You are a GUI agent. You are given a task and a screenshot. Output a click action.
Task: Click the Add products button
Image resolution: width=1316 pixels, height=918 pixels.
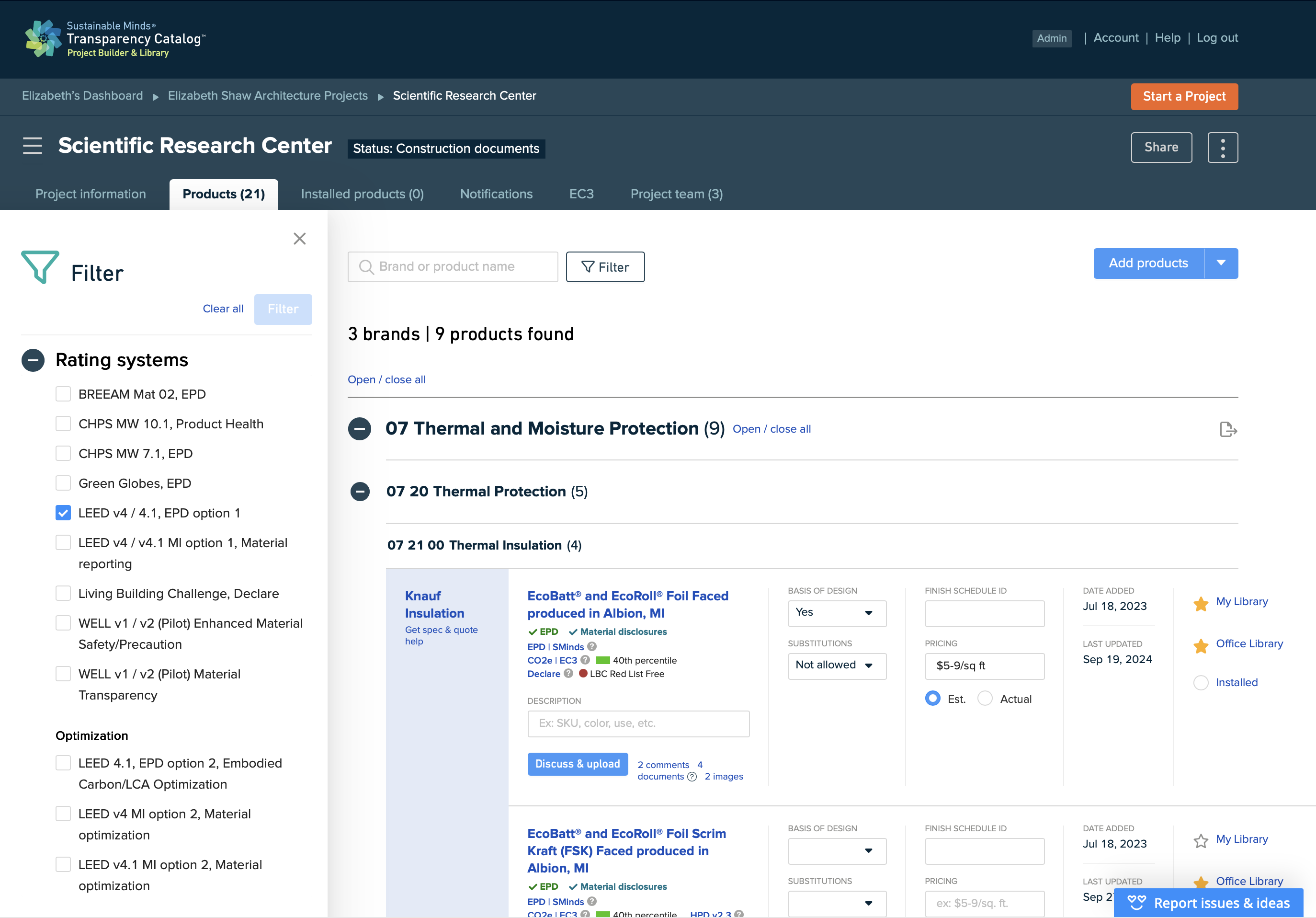click(x=1148, y=263)
